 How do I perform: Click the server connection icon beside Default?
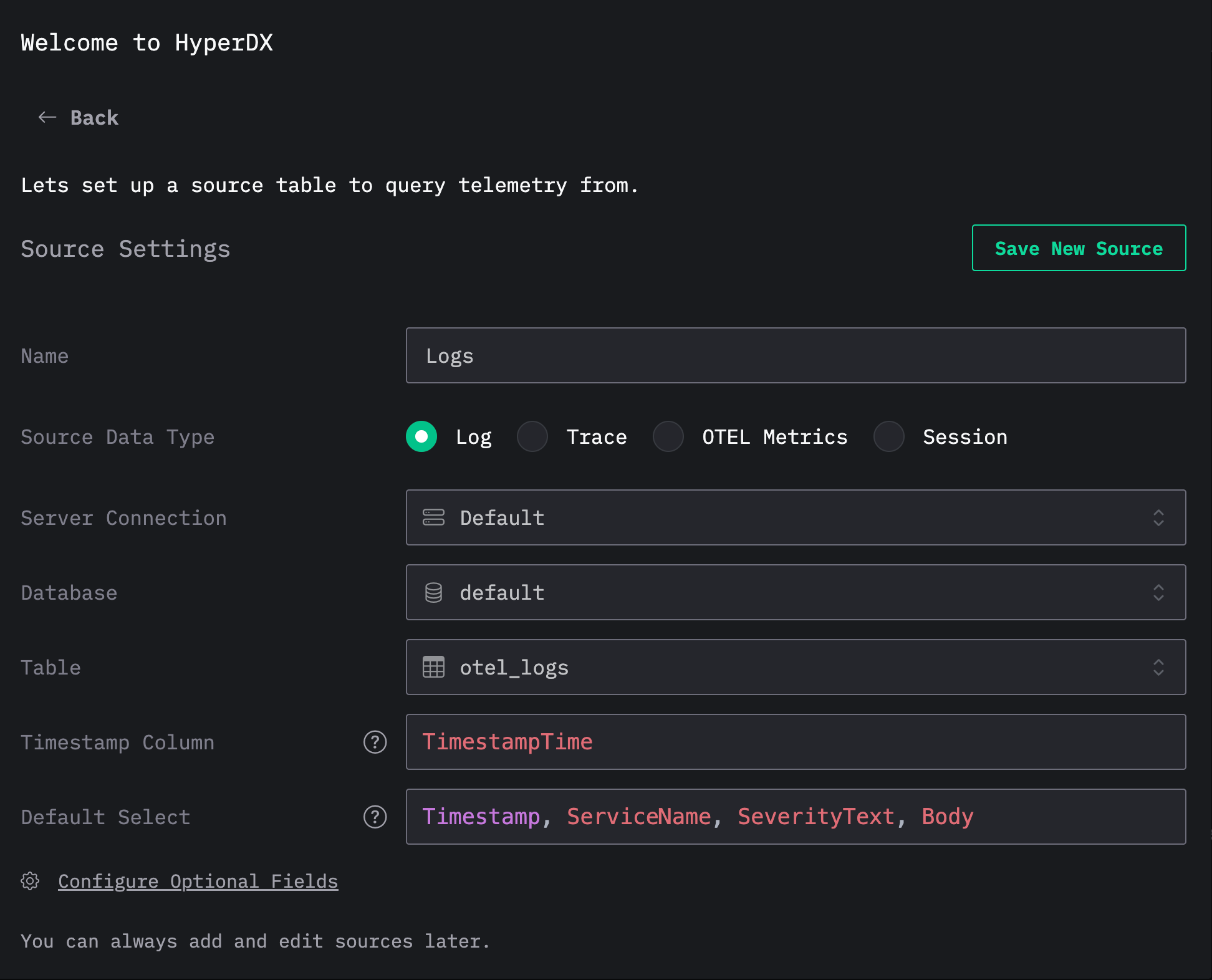point(434,517)
